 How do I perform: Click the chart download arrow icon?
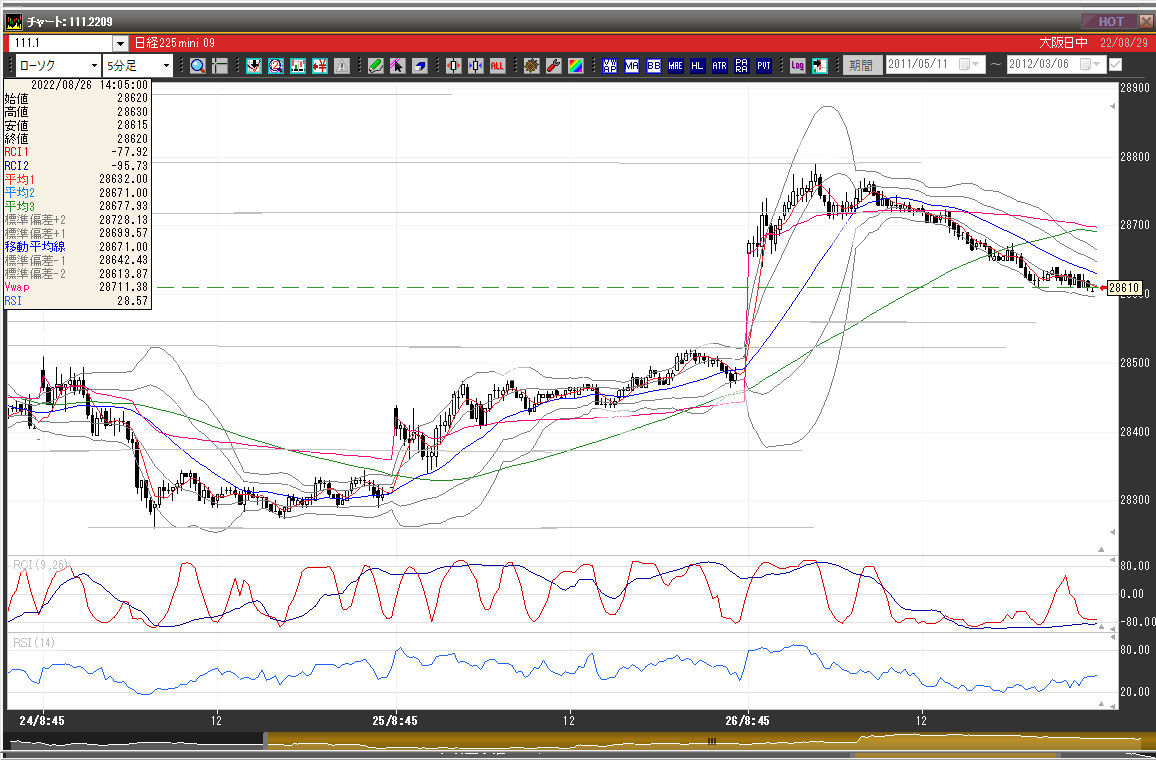point(254,66)
